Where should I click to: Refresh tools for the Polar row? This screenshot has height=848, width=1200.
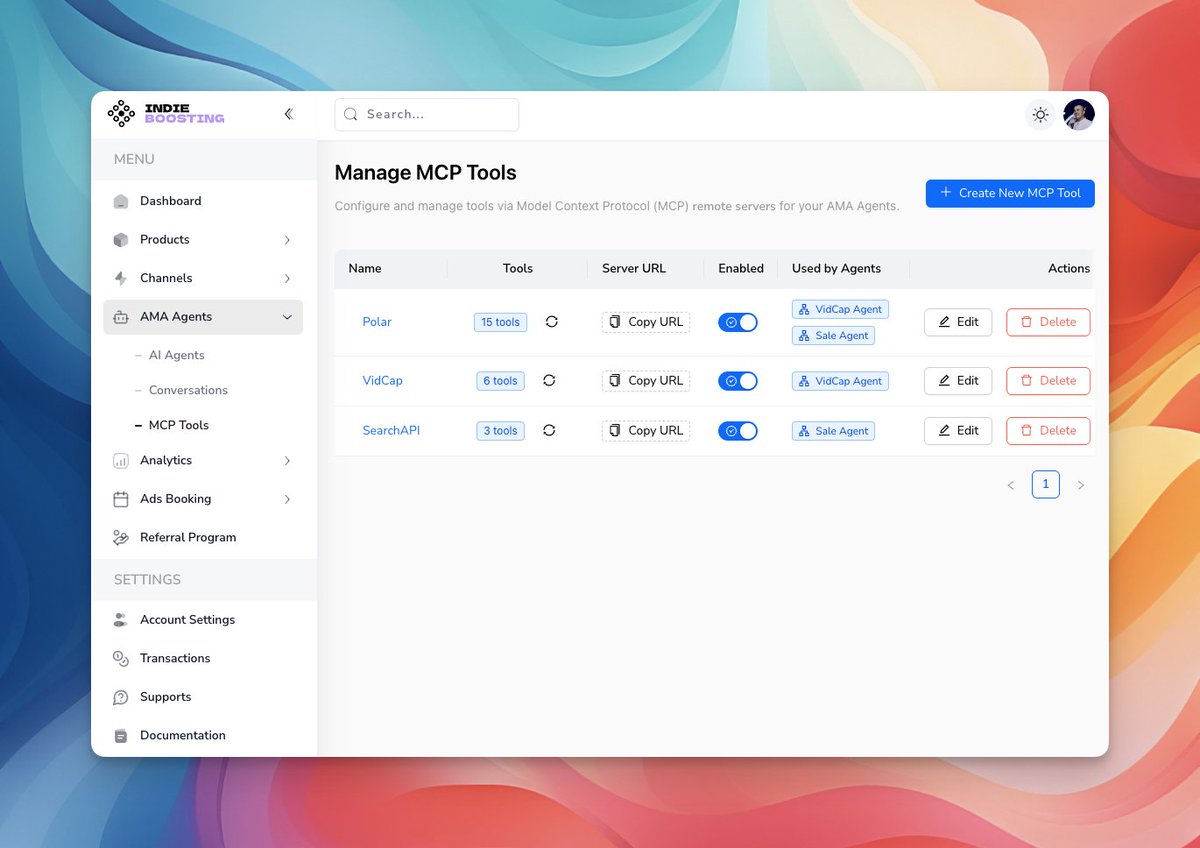tap(551, 322)
